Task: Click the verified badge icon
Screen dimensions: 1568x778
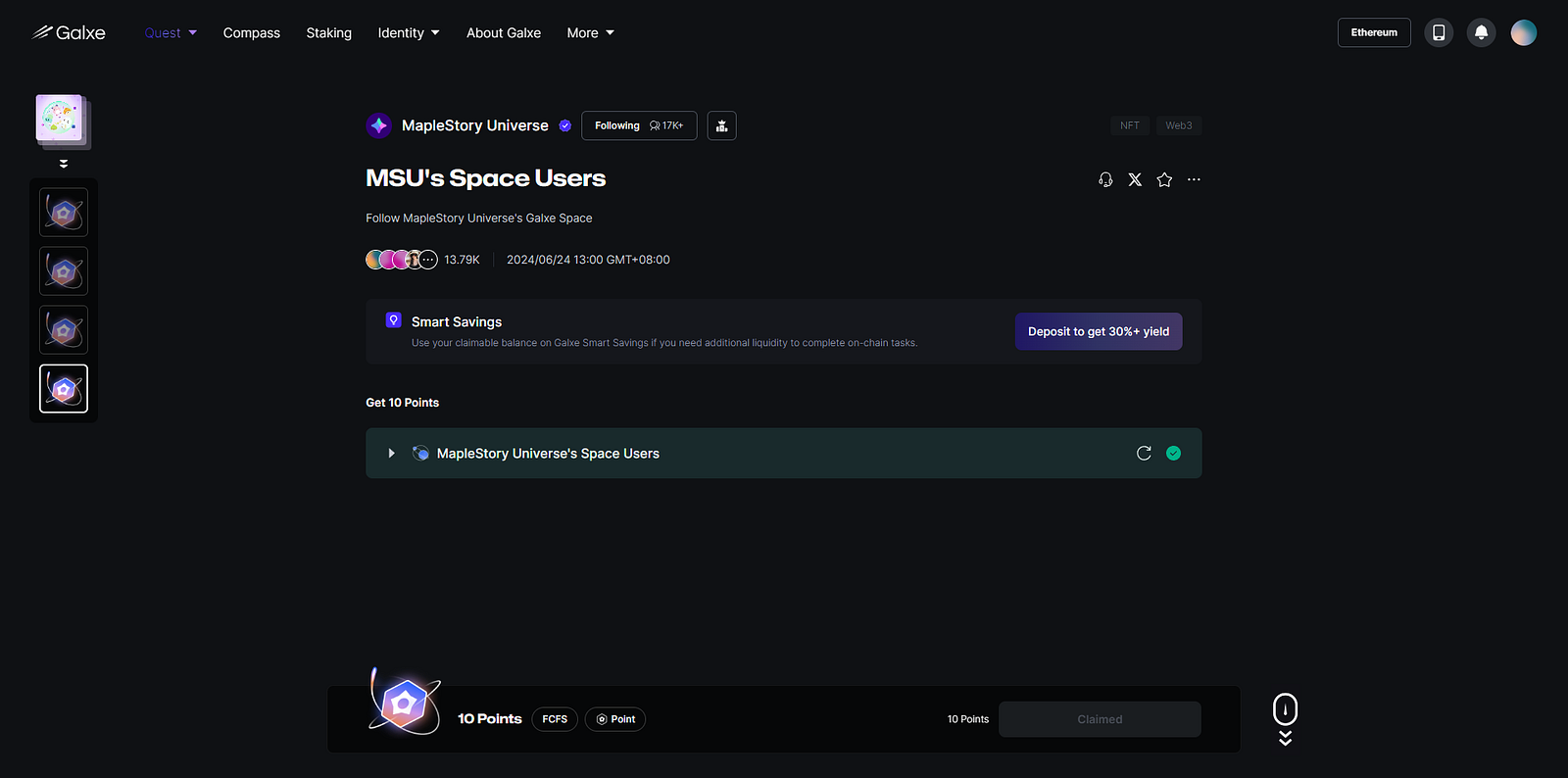Action: pyautogui.click(x=565, y=125)
